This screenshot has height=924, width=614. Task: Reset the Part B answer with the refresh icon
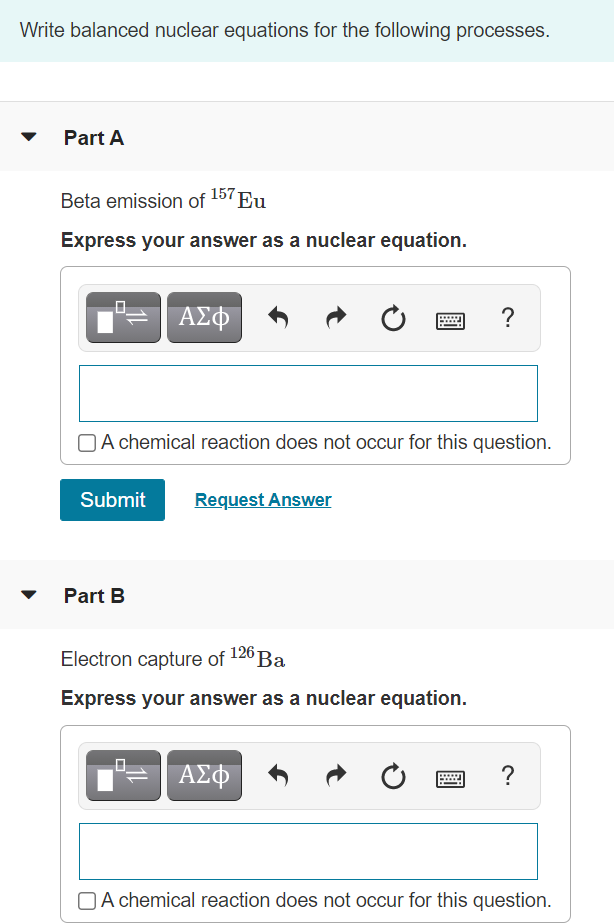(393, 776)
